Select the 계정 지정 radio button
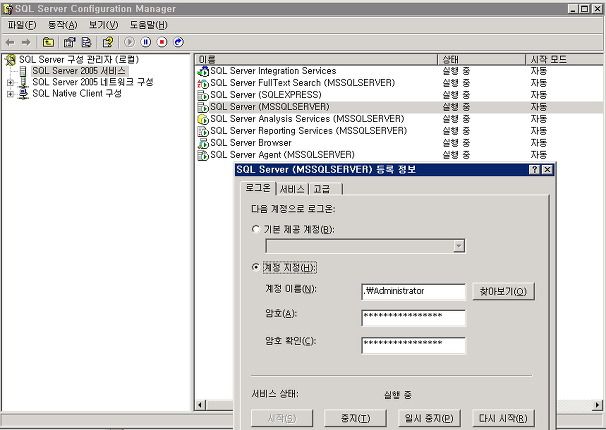606x430 pixels. coord(255,267)
